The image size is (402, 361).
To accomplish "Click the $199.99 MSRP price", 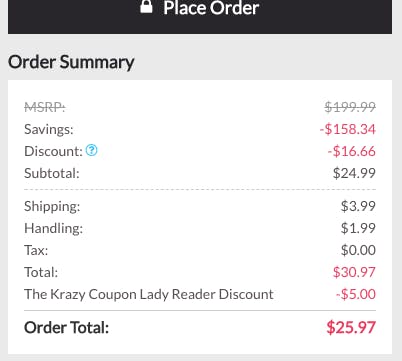I will coord(350,107).
